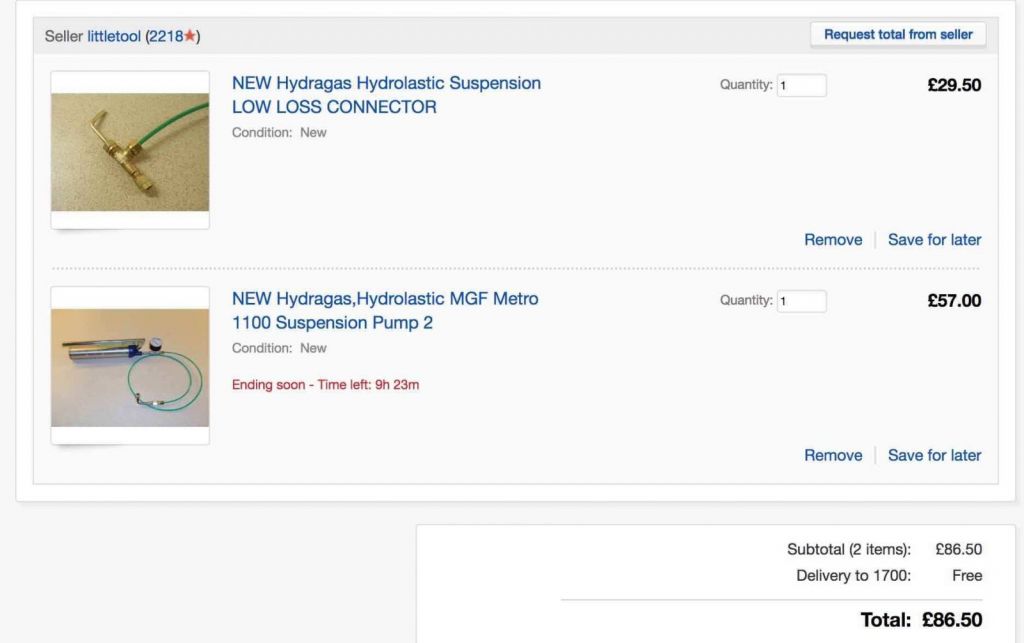Open the suspension pump product thumbnail

point(130,366)
